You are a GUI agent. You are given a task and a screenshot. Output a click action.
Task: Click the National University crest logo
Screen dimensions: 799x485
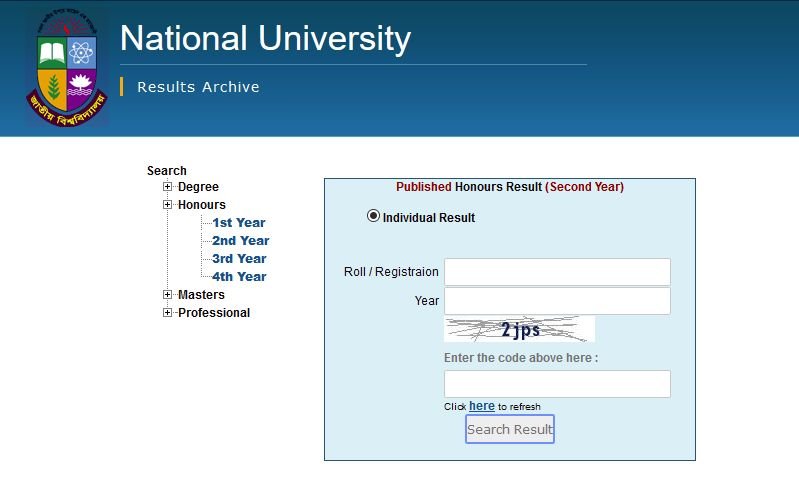pyautogui.click(x=66, y=67)
